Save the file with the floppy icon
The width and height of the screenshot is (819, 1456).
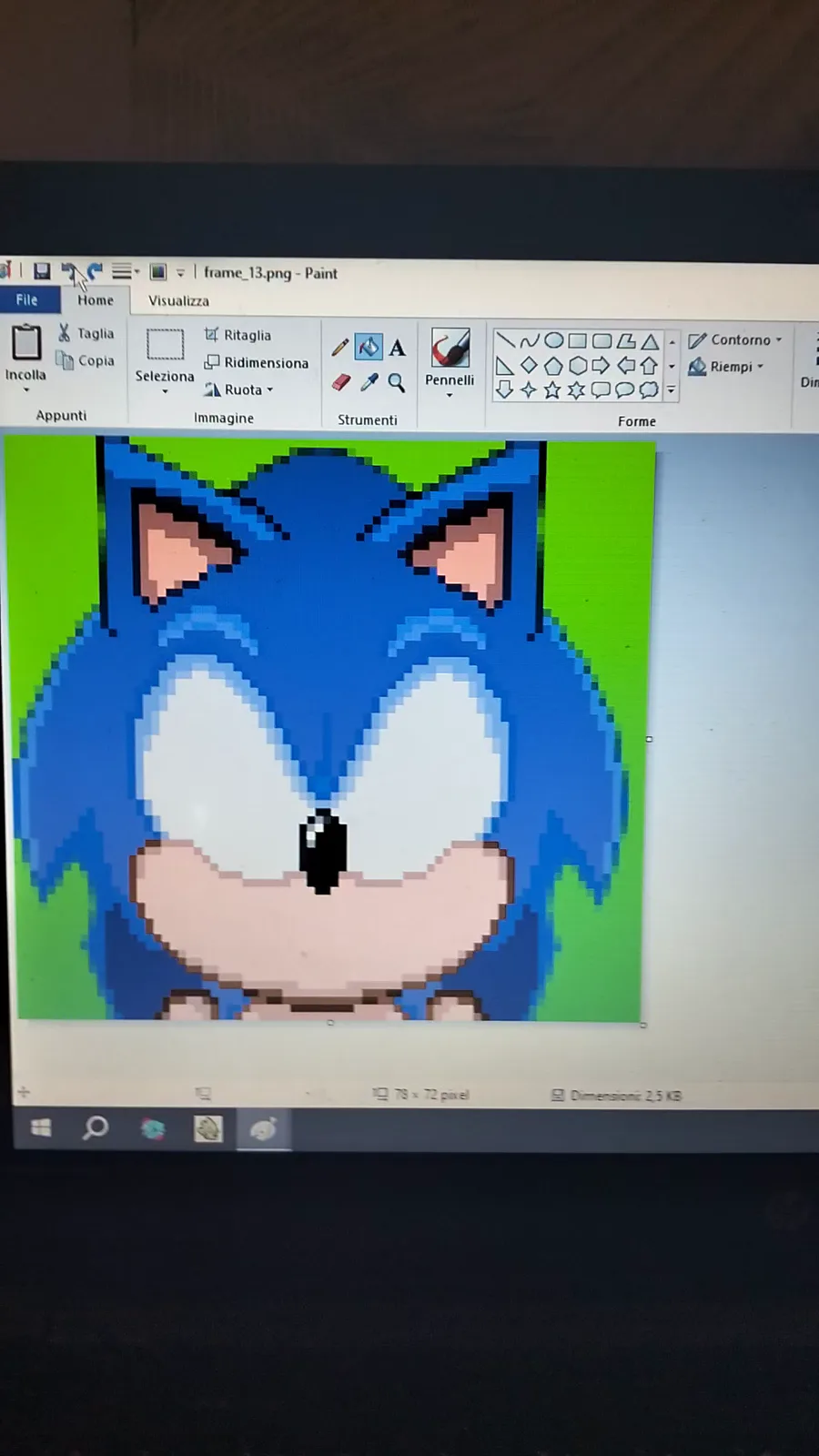coord(42,271)
